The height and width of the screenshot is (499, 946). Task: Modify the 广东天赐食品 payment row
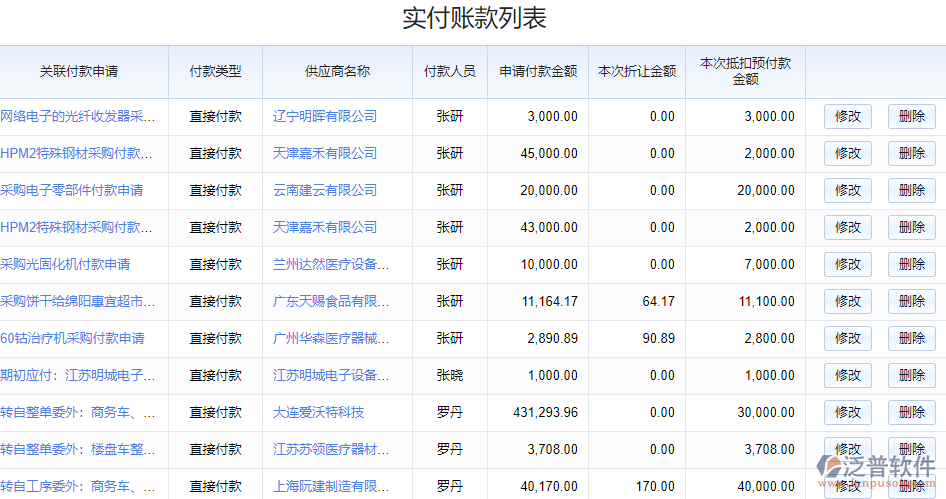[848, 301]
